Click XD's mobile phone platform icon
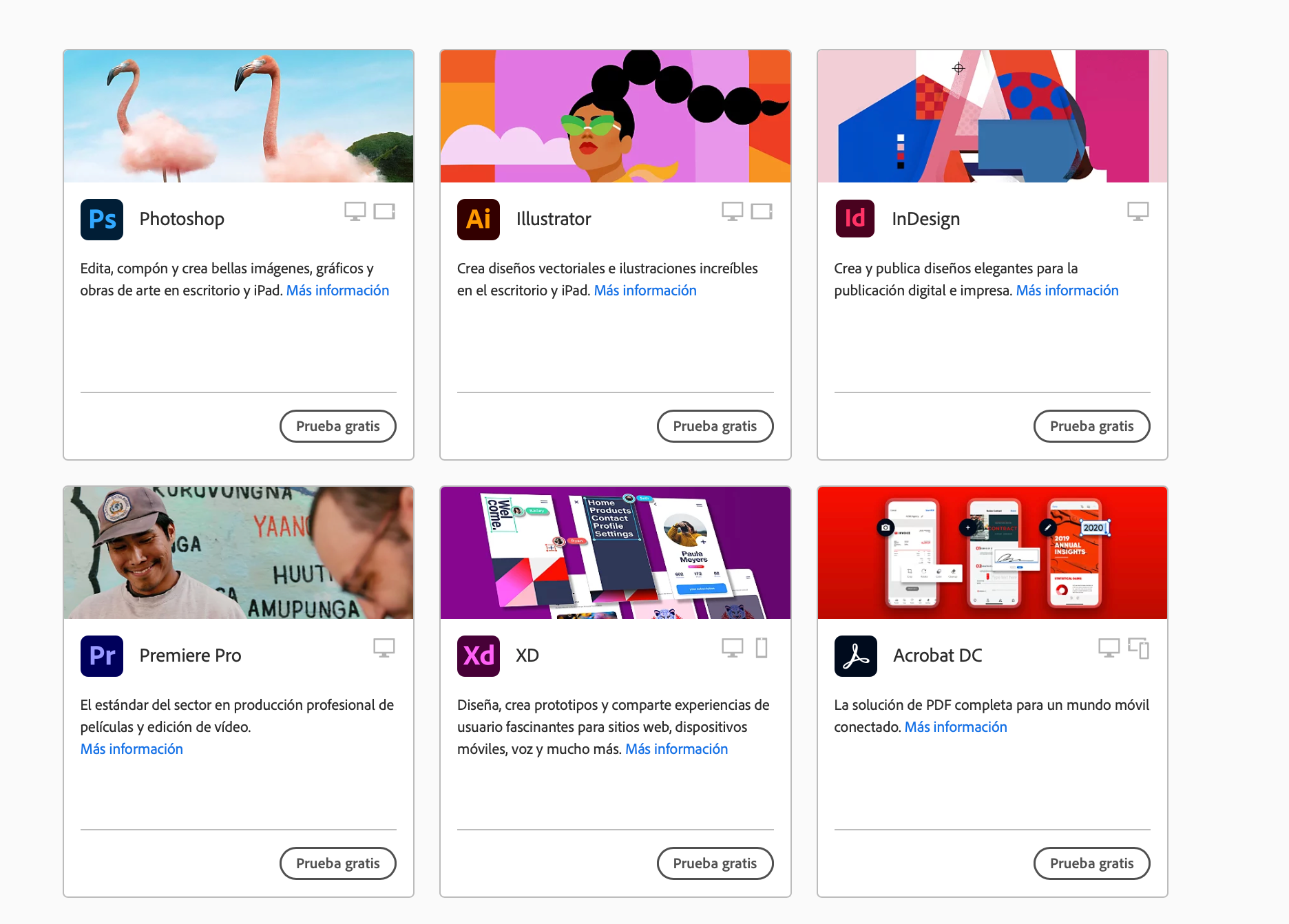Screen dimensions: 1289x924 [762, 648]
